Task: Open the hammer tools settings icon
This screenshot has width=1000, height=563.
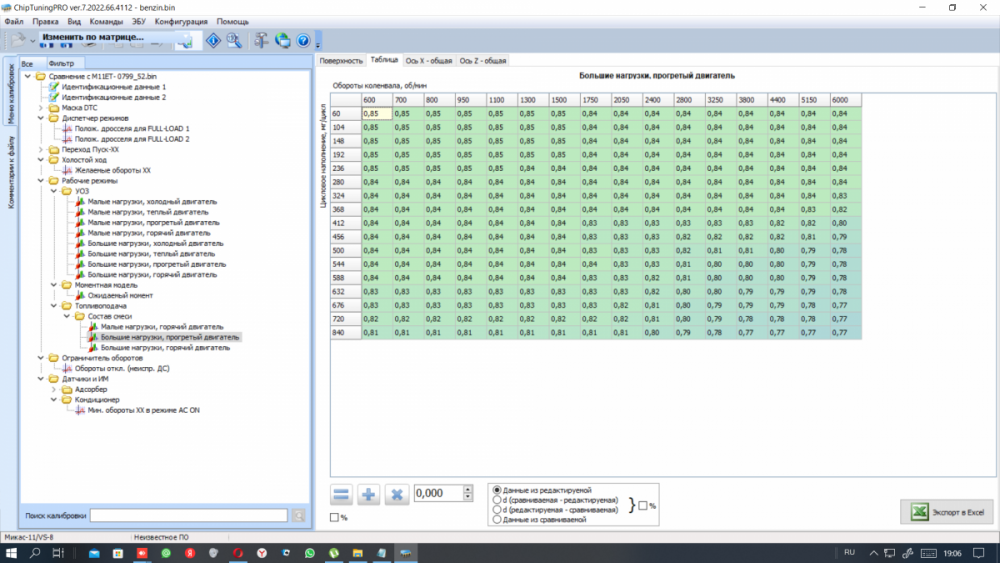Action: (x=261, y=41)
